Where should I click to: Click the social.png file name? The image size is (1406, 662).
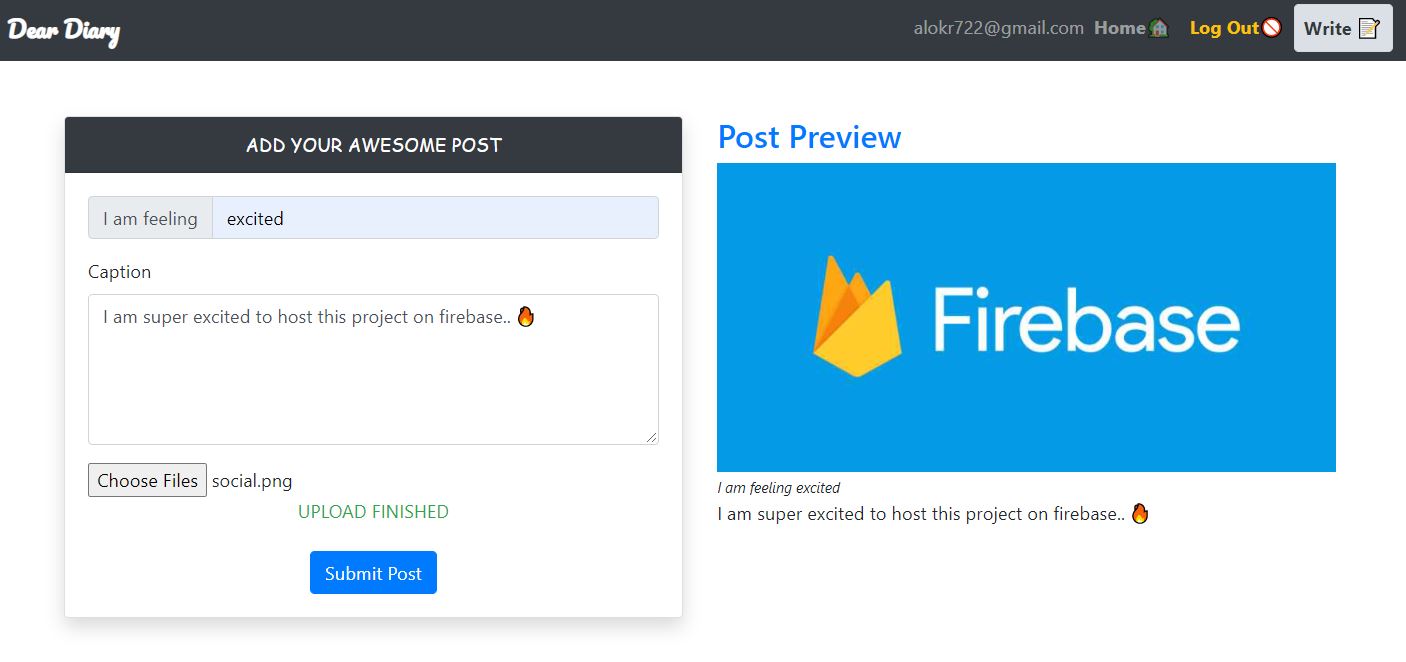pos(252,481)
